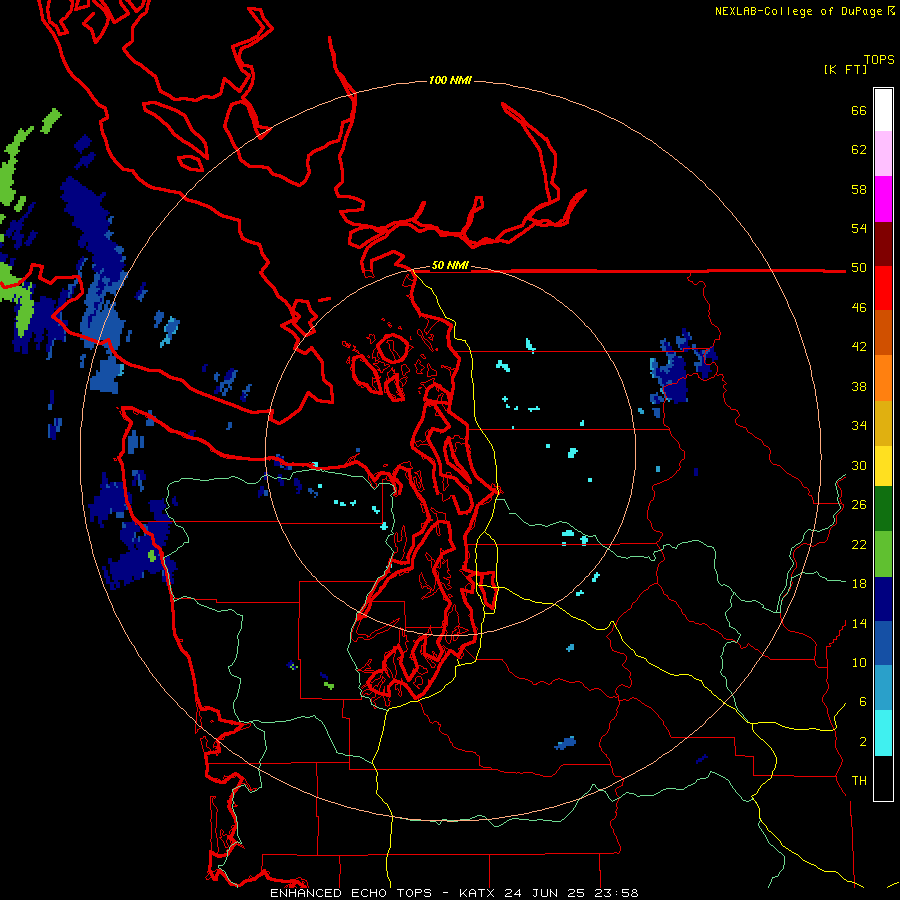This screenshot has height=900, width=900.
Task: Pick the navy blue swatch in the scale
Action: 883,599
